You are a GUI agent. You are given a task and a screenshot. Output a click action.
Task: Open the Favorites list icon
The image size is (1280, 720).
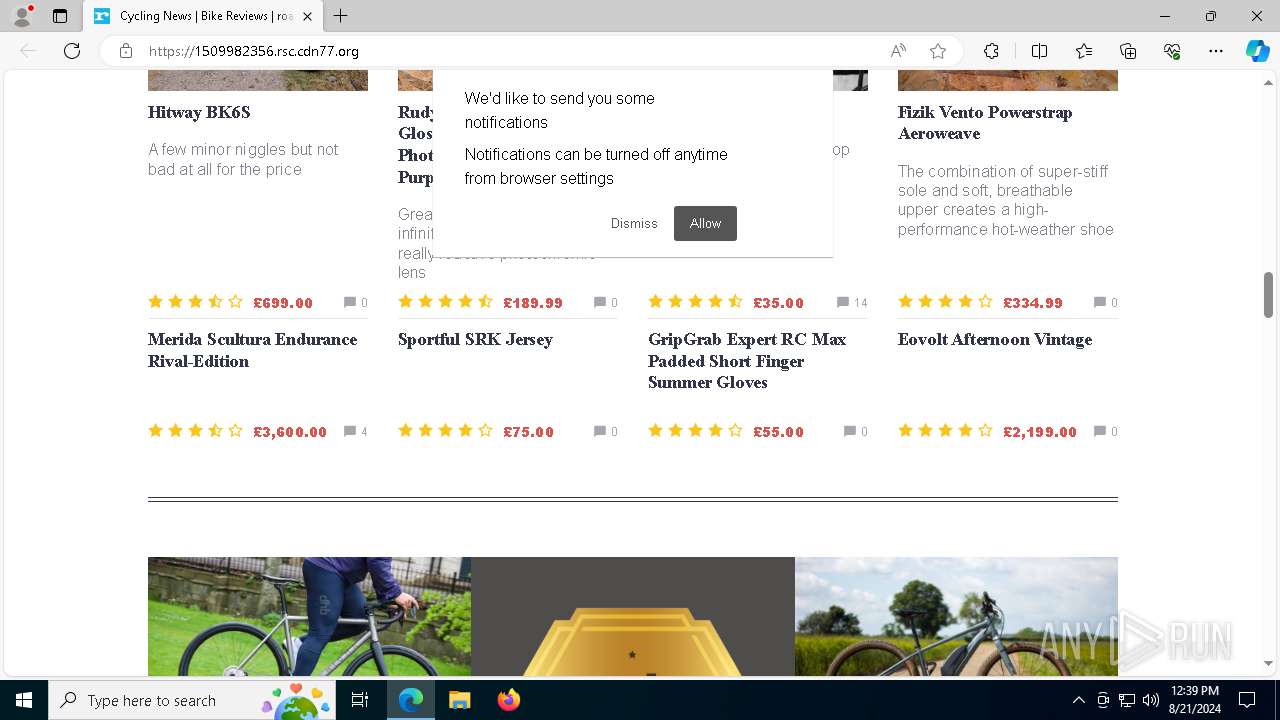point(1084,51)
